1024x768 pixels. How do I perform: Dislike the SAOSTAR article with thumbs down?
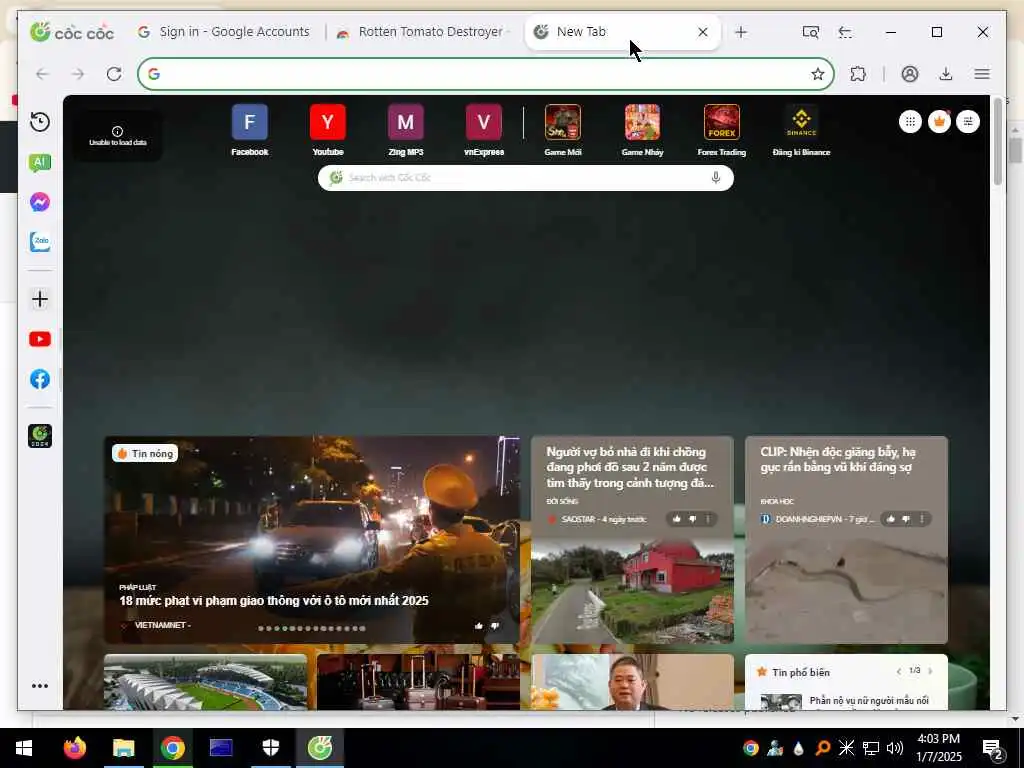[x=693, y=519]
